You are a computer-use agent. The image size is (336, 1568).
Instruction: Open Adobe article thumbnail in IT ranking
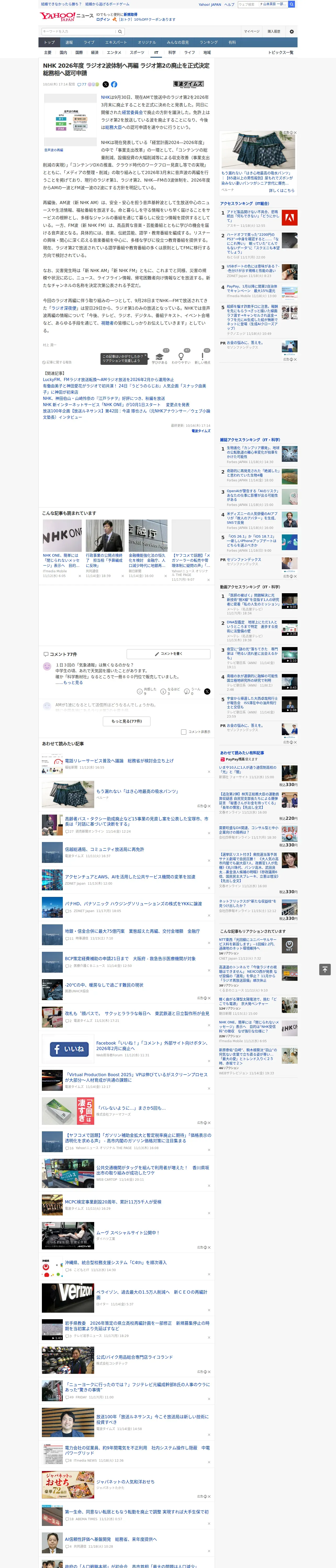[x=290, y=218]
